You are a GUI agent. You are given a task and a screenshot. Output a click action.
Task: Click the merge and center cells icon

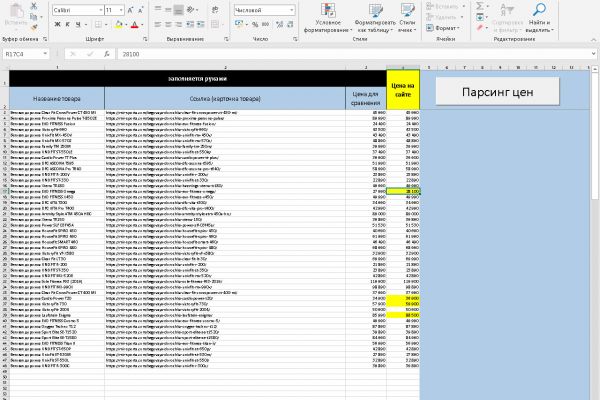coord(215,24)
